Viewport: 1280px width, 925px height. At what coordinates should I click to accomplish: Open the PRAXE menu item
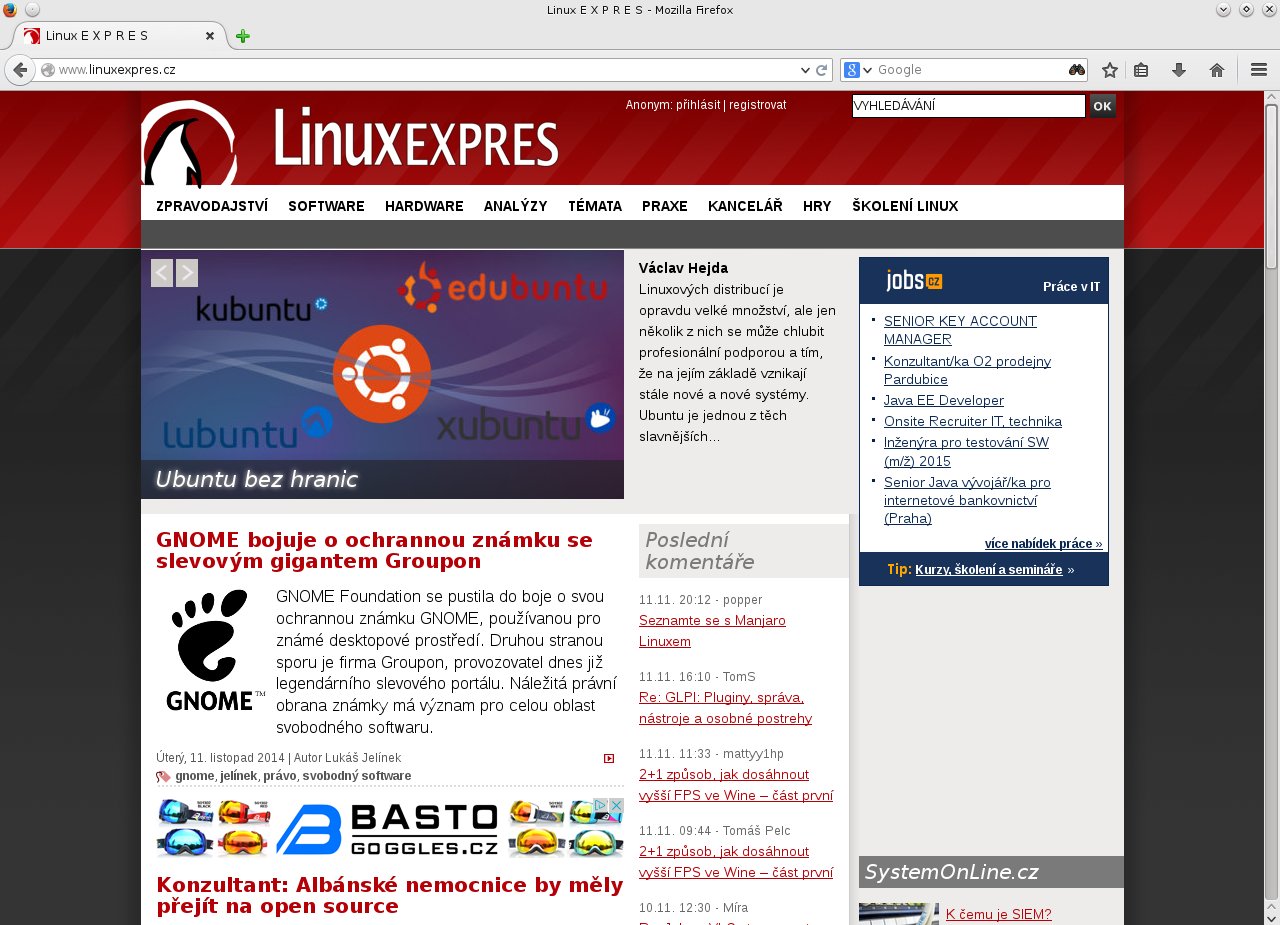[x=665, y=206]
